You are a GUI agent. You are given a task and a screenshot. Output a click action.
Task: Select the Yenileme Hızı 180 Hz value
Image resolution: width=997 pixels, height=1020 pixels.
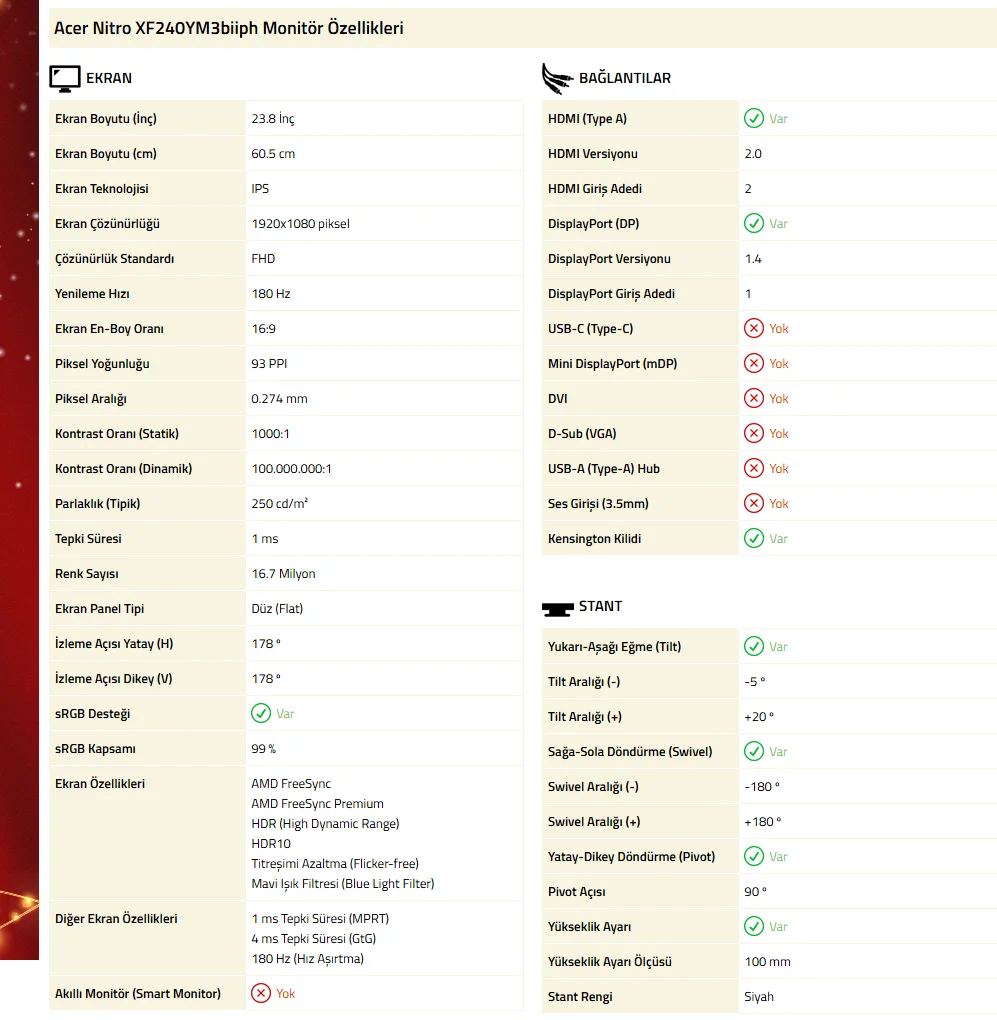tap(271, 294)
